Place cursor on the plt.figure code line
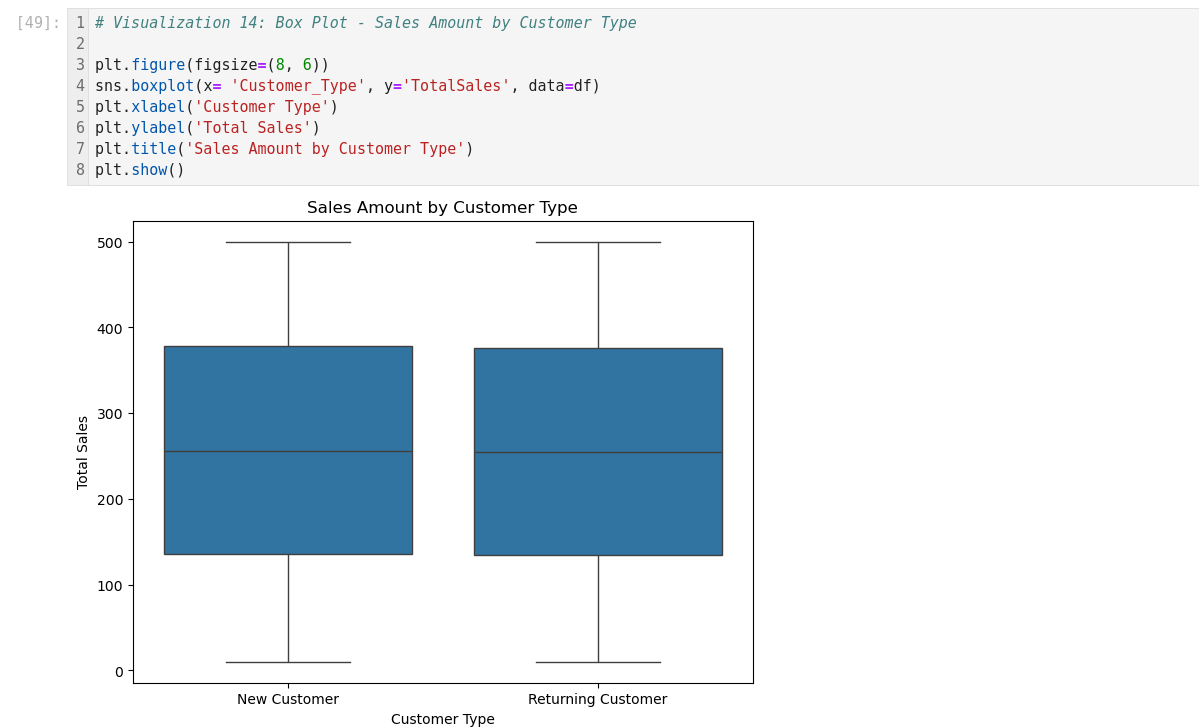 point(211,65)
